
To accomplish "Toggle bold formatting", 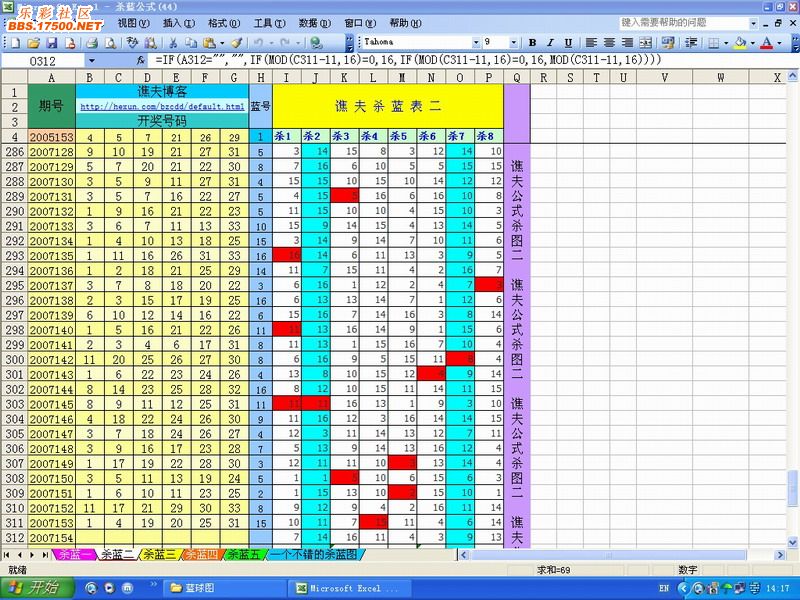I will point(532,42).
